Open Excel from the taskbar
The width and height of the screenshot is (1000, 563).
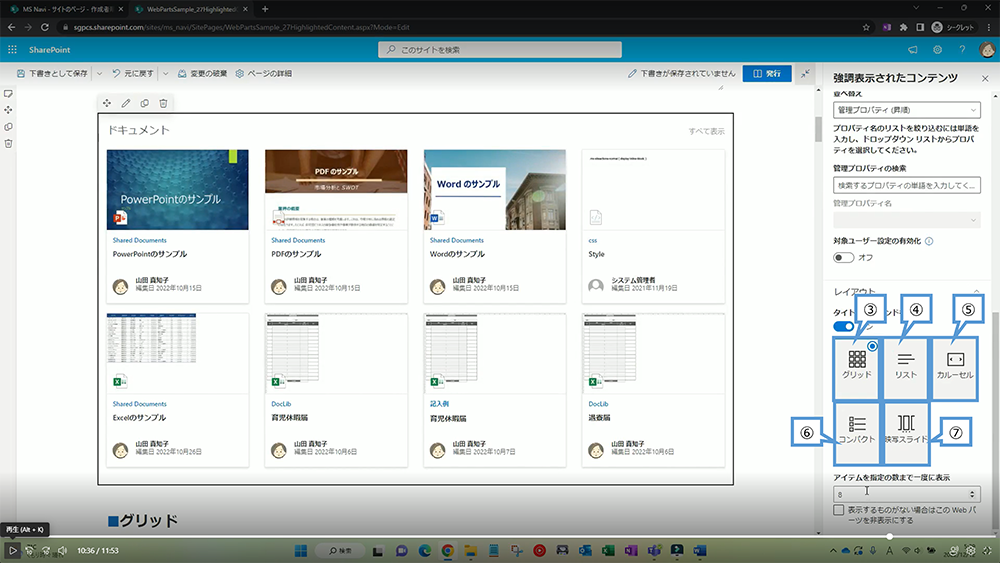pos(608,550)
